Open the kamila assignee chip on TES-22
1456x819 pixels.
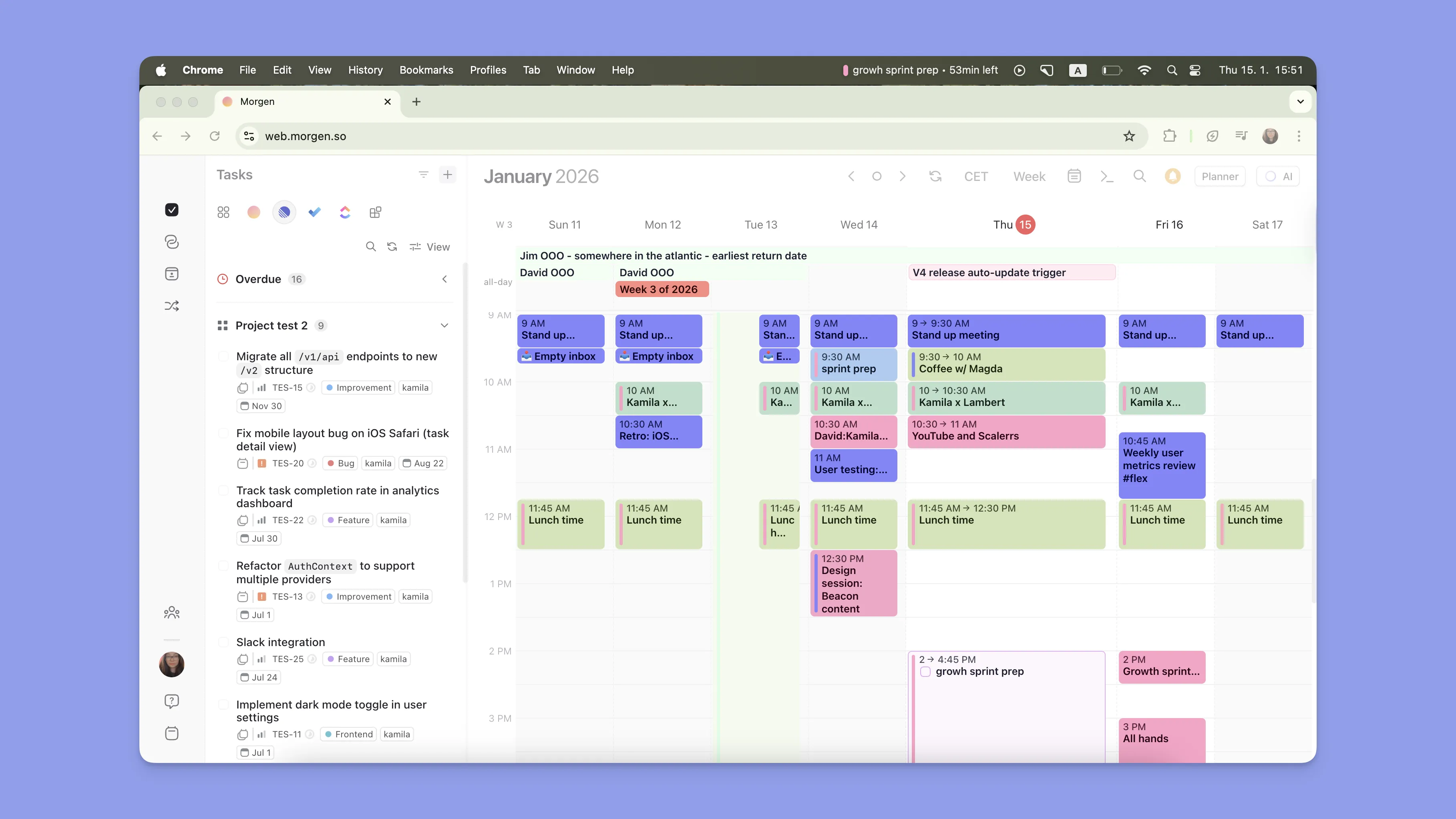393,520
